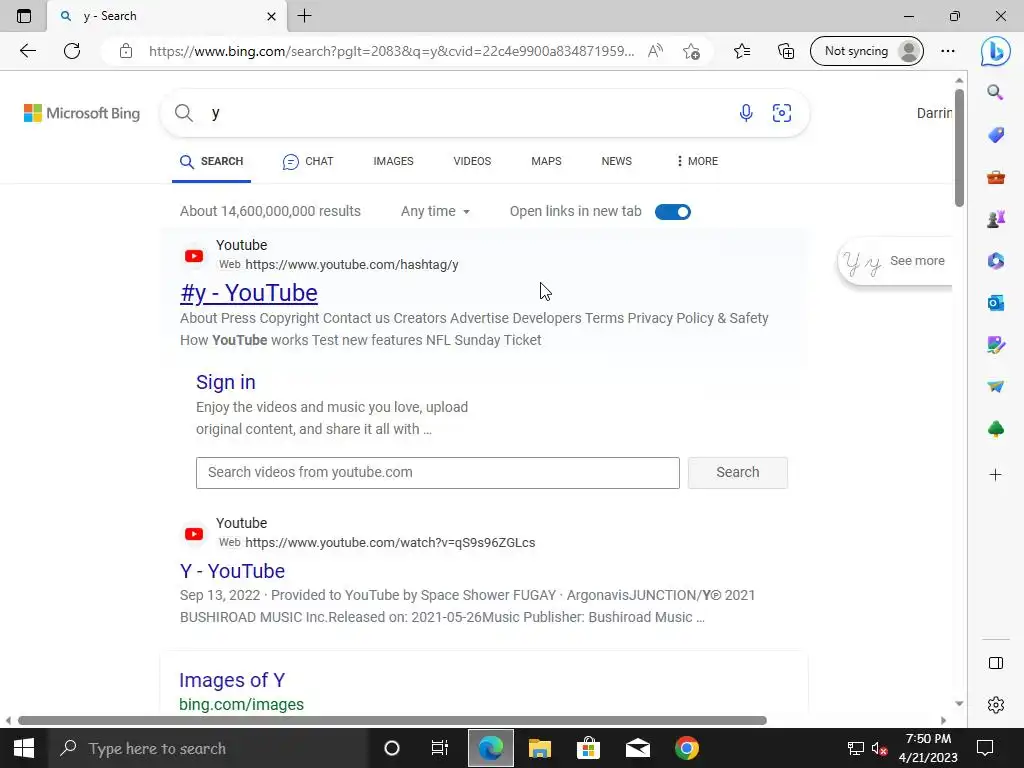Viewport: 1024px width, 768px height.
Task: Open the YouTube Sign in link
Action: (x=225, y=382)
